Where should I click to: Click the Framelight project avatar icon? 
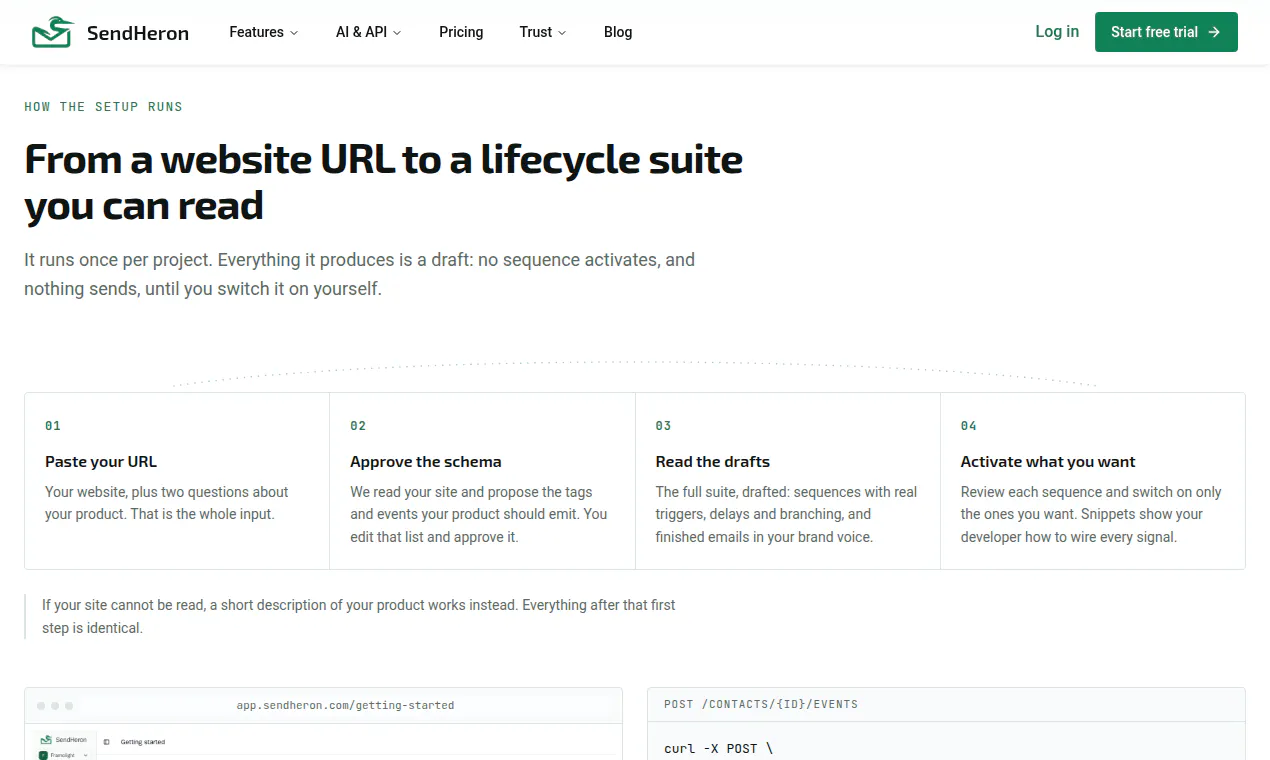[43, 755]
